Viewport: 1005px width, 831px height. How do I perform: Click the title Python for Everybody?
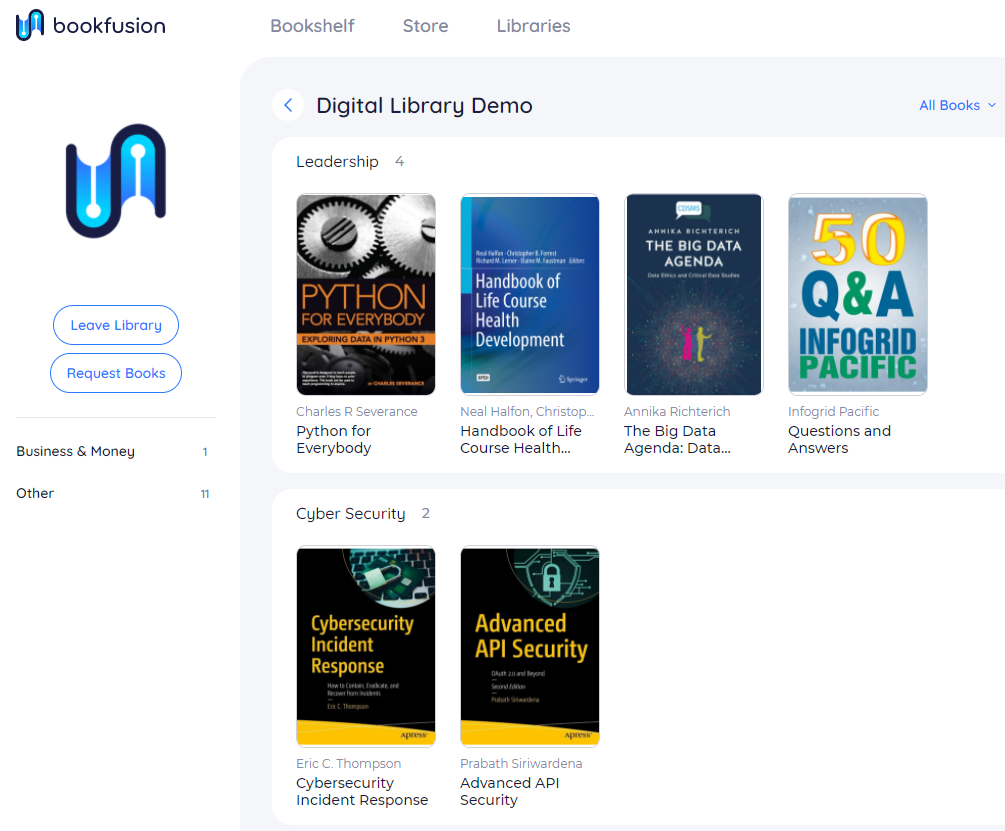(x=334, y=440)
